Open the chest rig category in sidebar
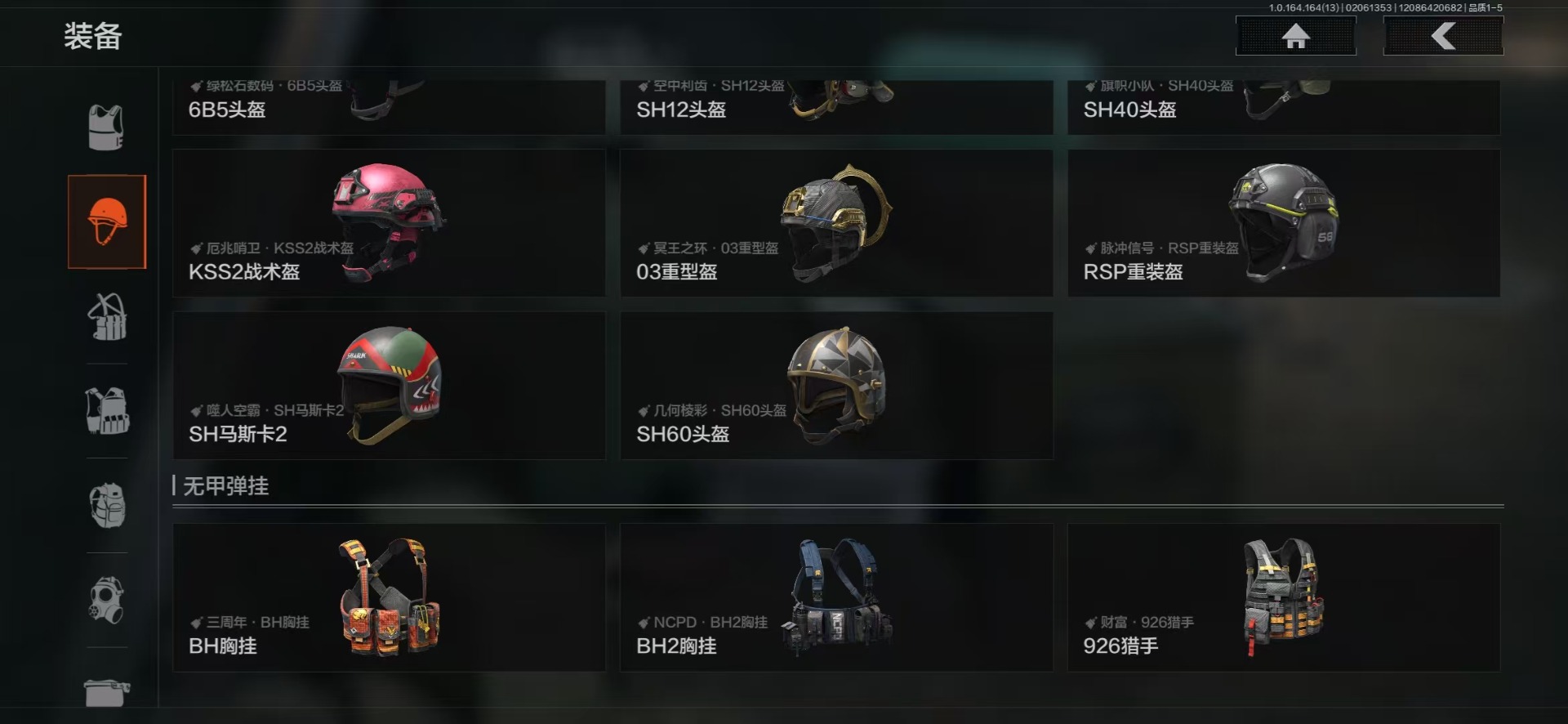The width and height of the screenshot is (1568, 724). pyautogui.click(x=107, y=317)
